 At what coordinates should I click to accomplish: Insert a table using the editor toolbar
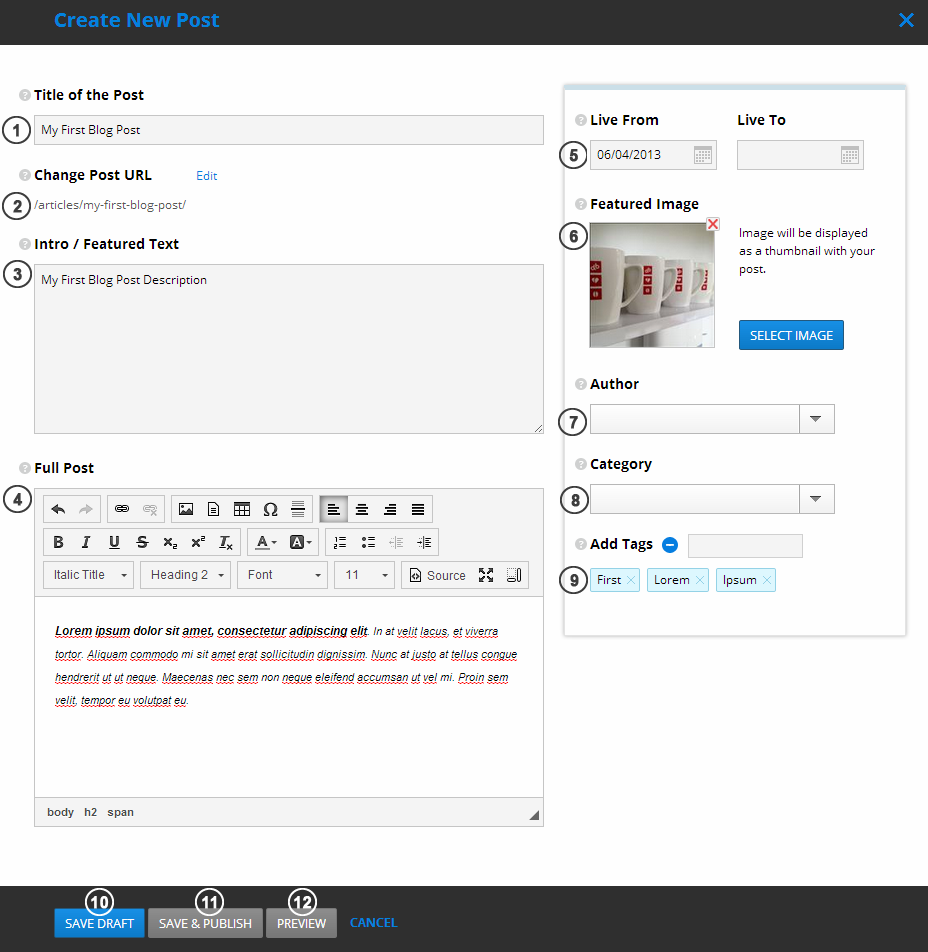242,509
